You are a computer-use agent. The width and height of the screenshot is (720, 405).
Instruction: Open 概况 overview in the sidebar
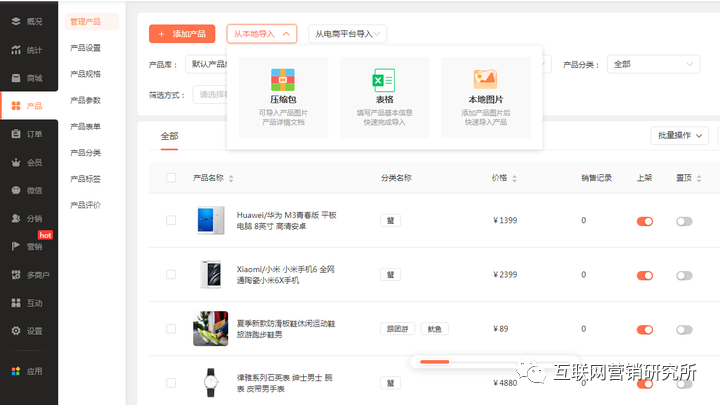(28, 21)
